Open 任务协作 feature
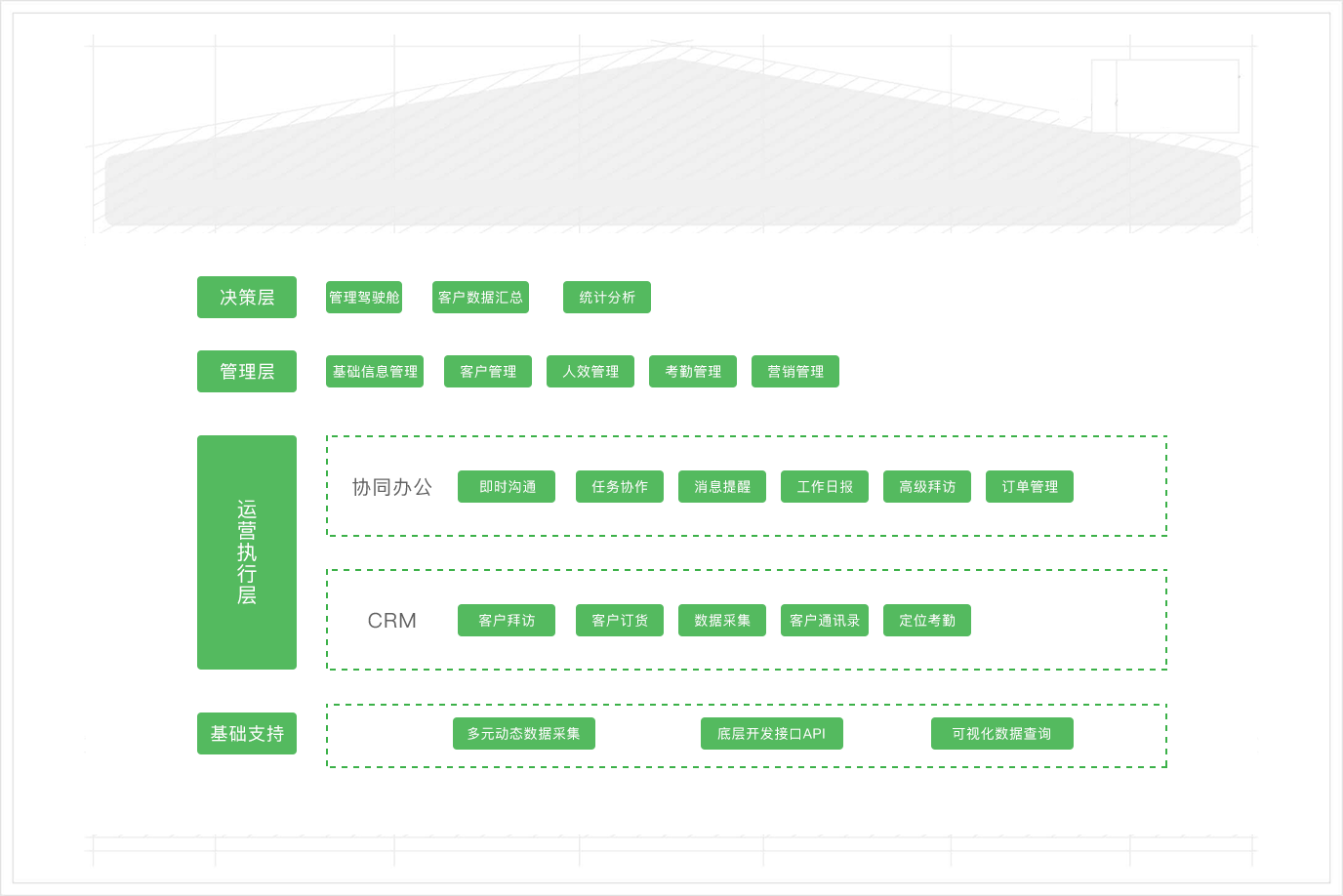This screenshot has width=1343, height=896. (x=619, y=487)
